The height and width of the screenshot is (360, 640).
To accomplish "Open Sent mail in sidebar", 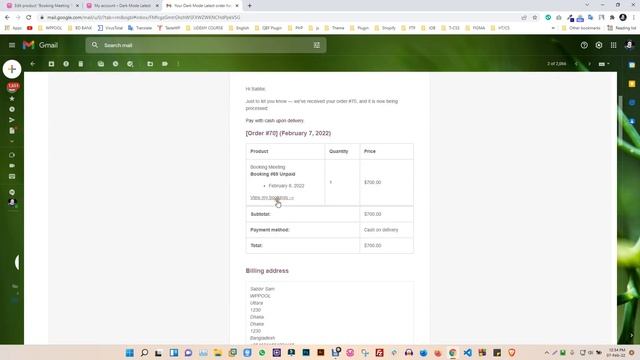I will point(12,120).
